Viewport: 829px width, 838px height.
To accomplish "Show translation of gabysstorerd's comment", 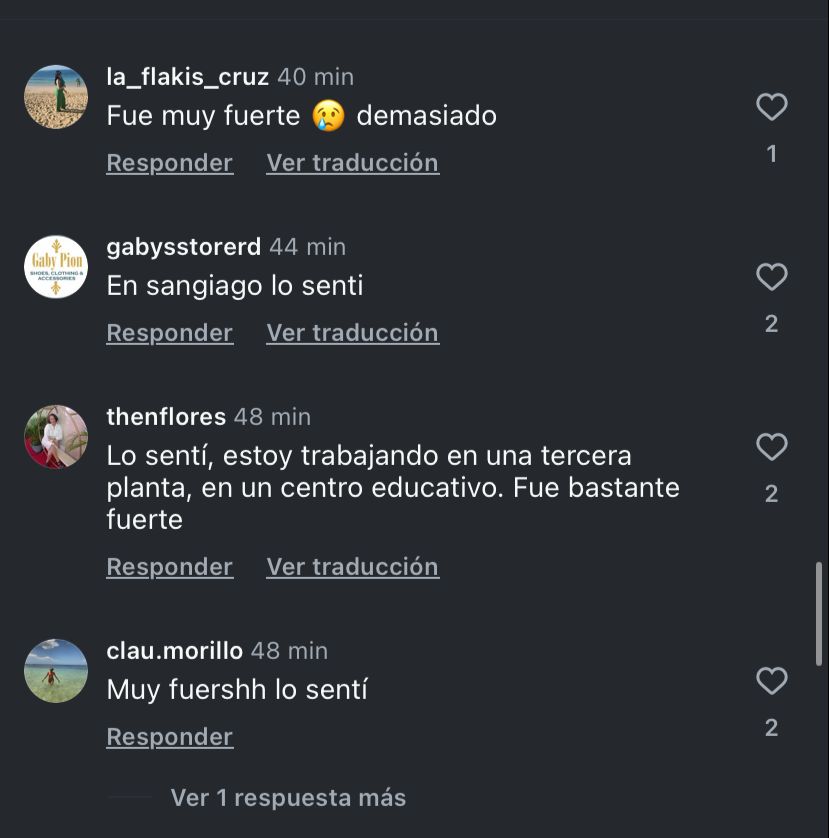I will click(352, 333).
